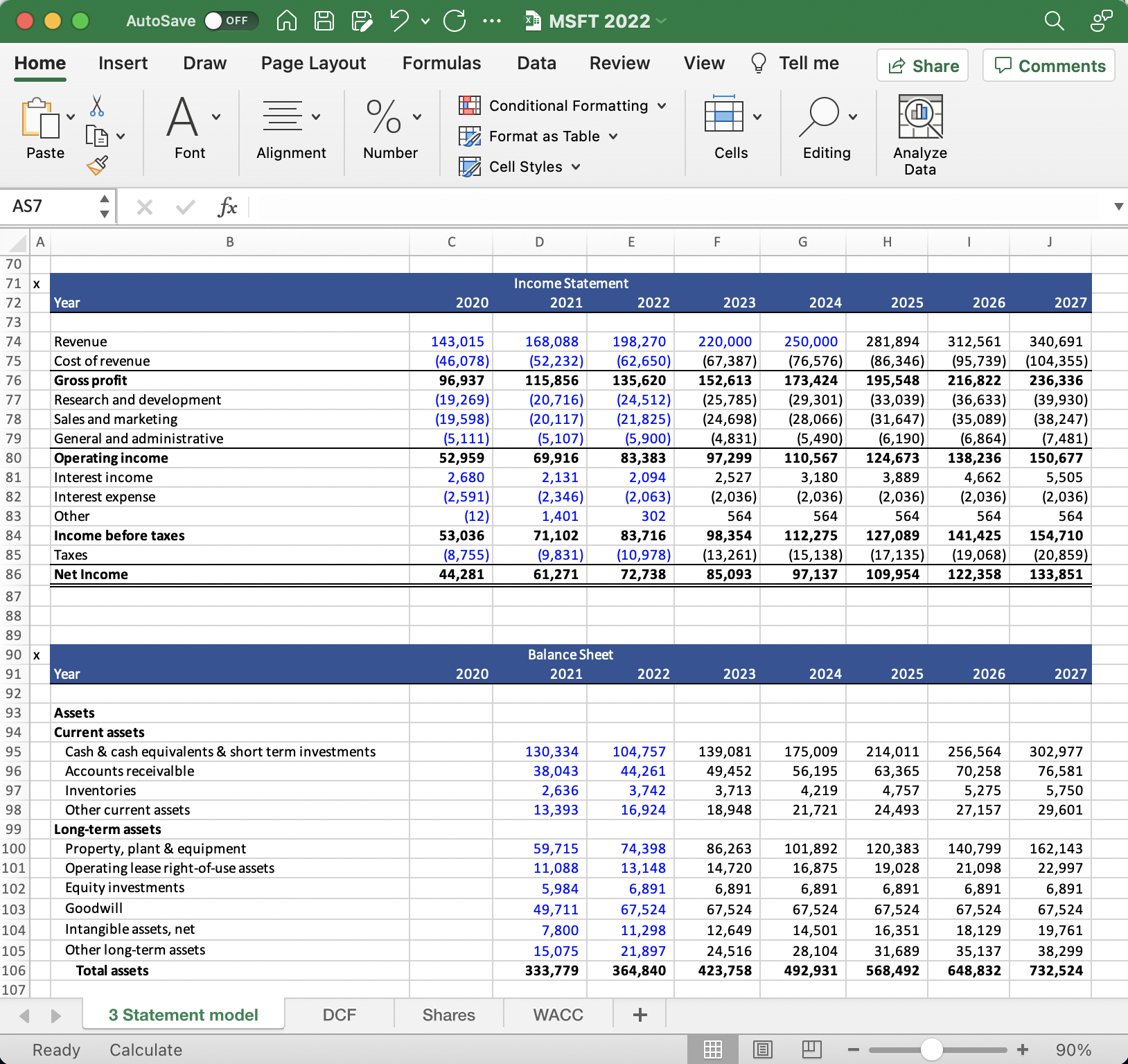This screenshot has height=1064, width=1128.
Task: Open the Comments button
Action: pos(1048,66)
